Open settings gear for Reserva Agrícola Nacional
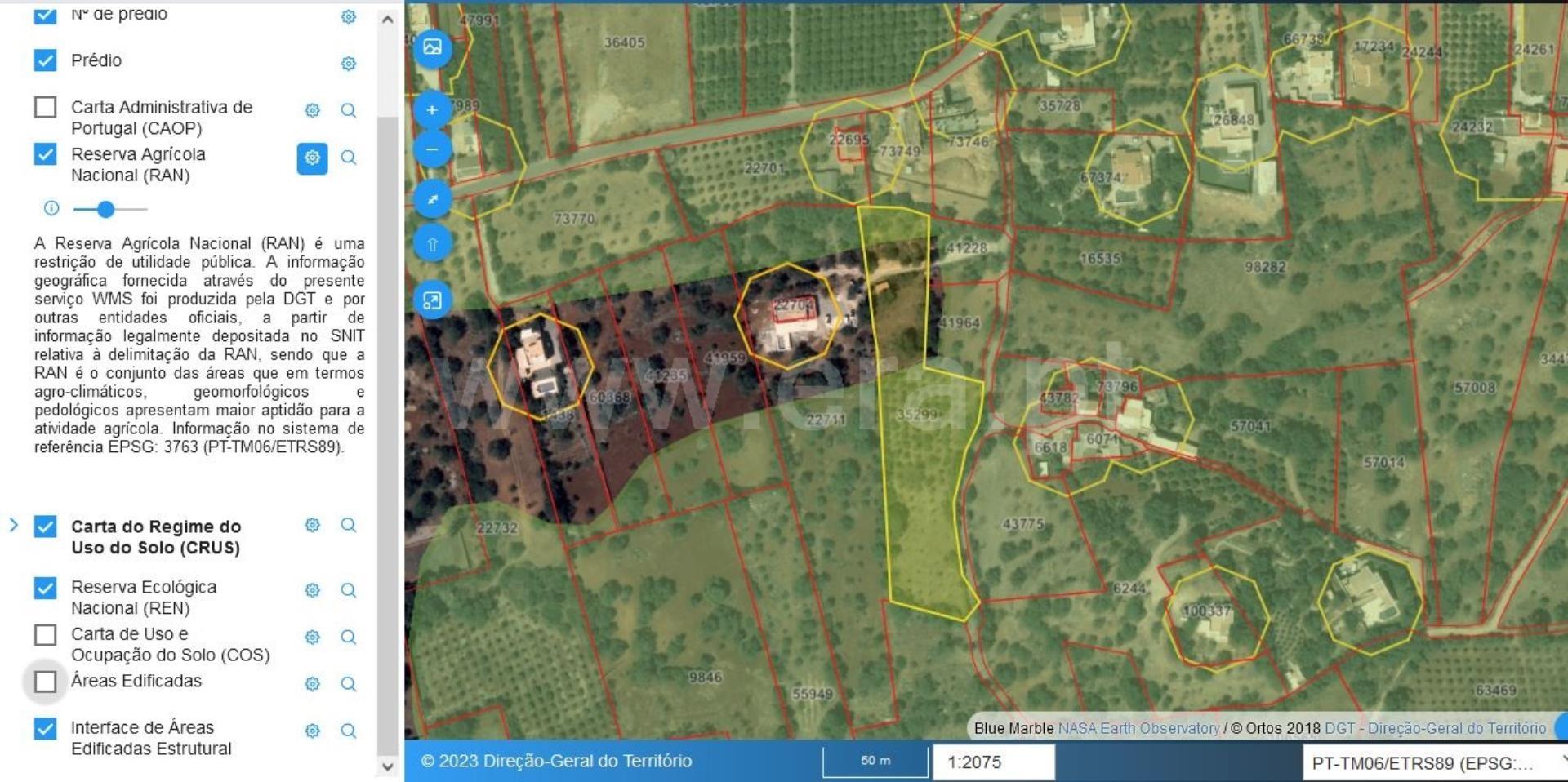This screenshot has height=782, width=1568. pos(312,158)
